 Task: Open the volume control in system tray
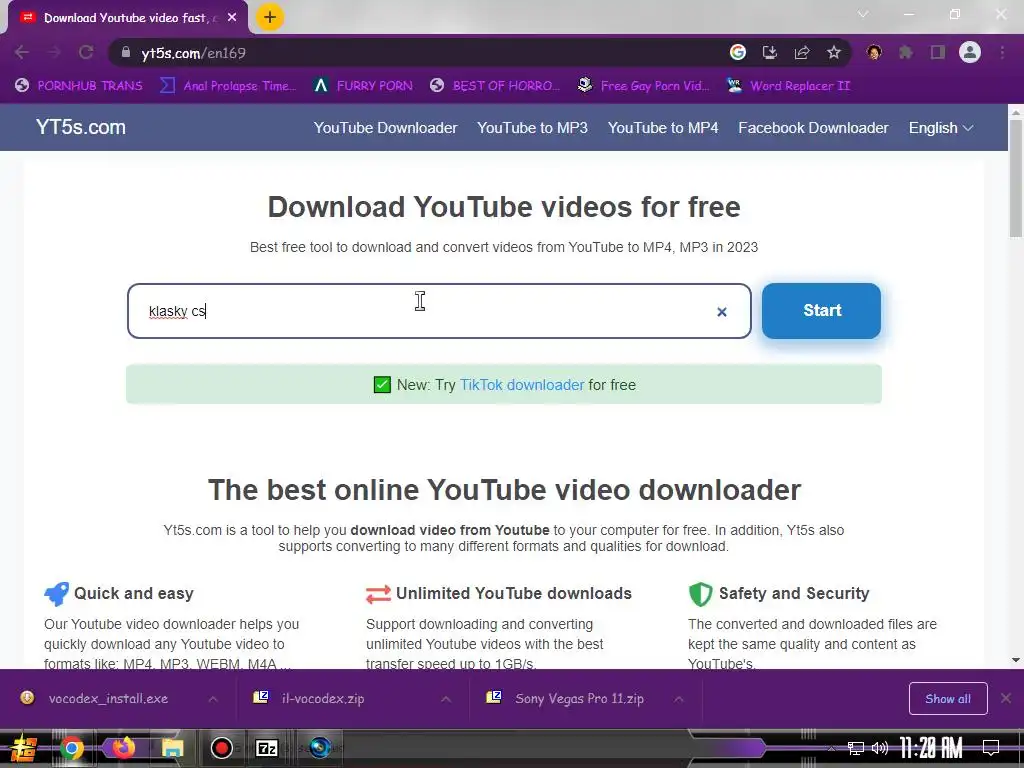tap(880, 748)
